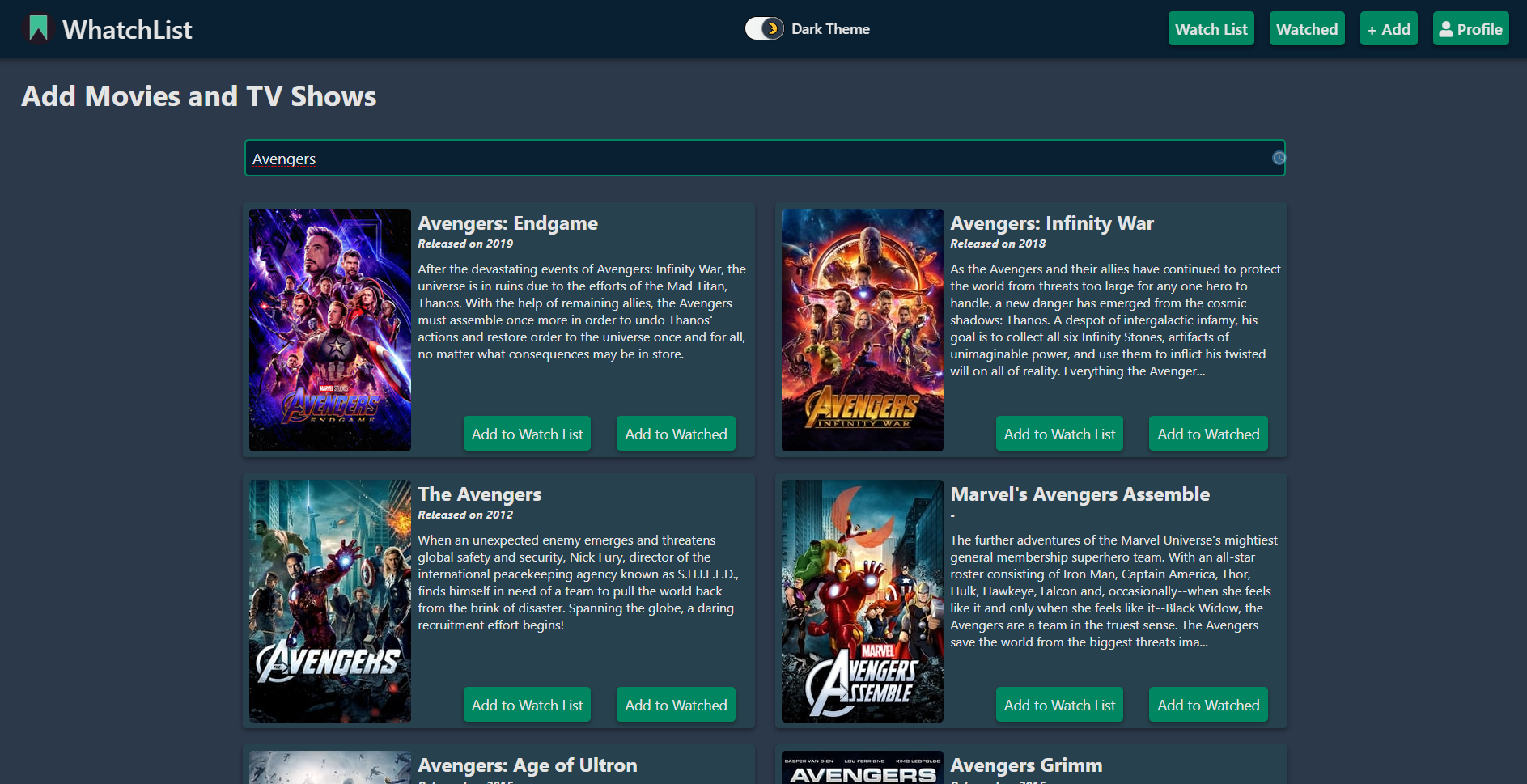Click the search field containing Avengers
The width and height of the screenshot is (1527, 784).
(765, 159)
